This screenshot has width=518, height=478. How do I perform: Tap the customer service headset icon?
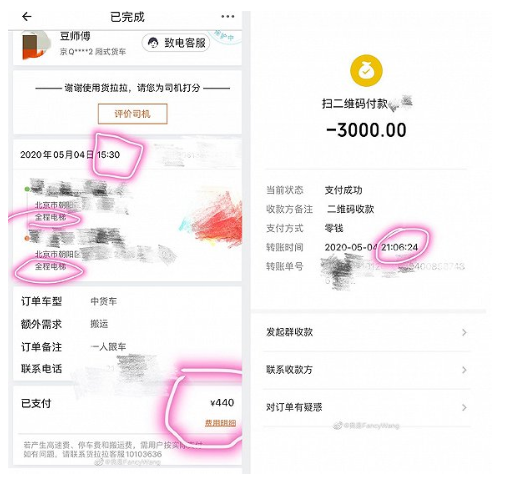(153, 43)
